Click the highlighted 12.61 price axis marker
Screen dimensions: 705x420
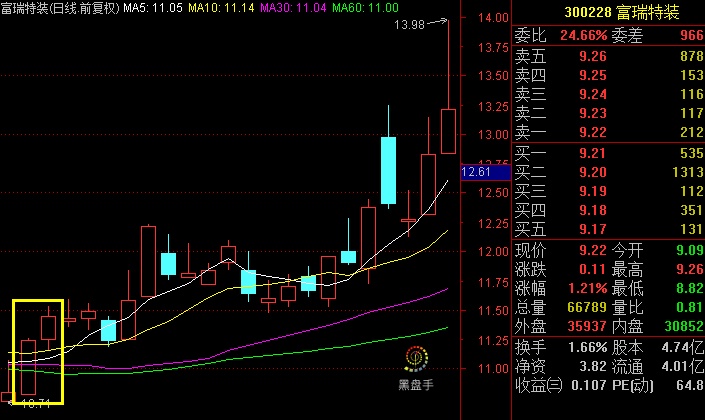click(x=486, y=172)
